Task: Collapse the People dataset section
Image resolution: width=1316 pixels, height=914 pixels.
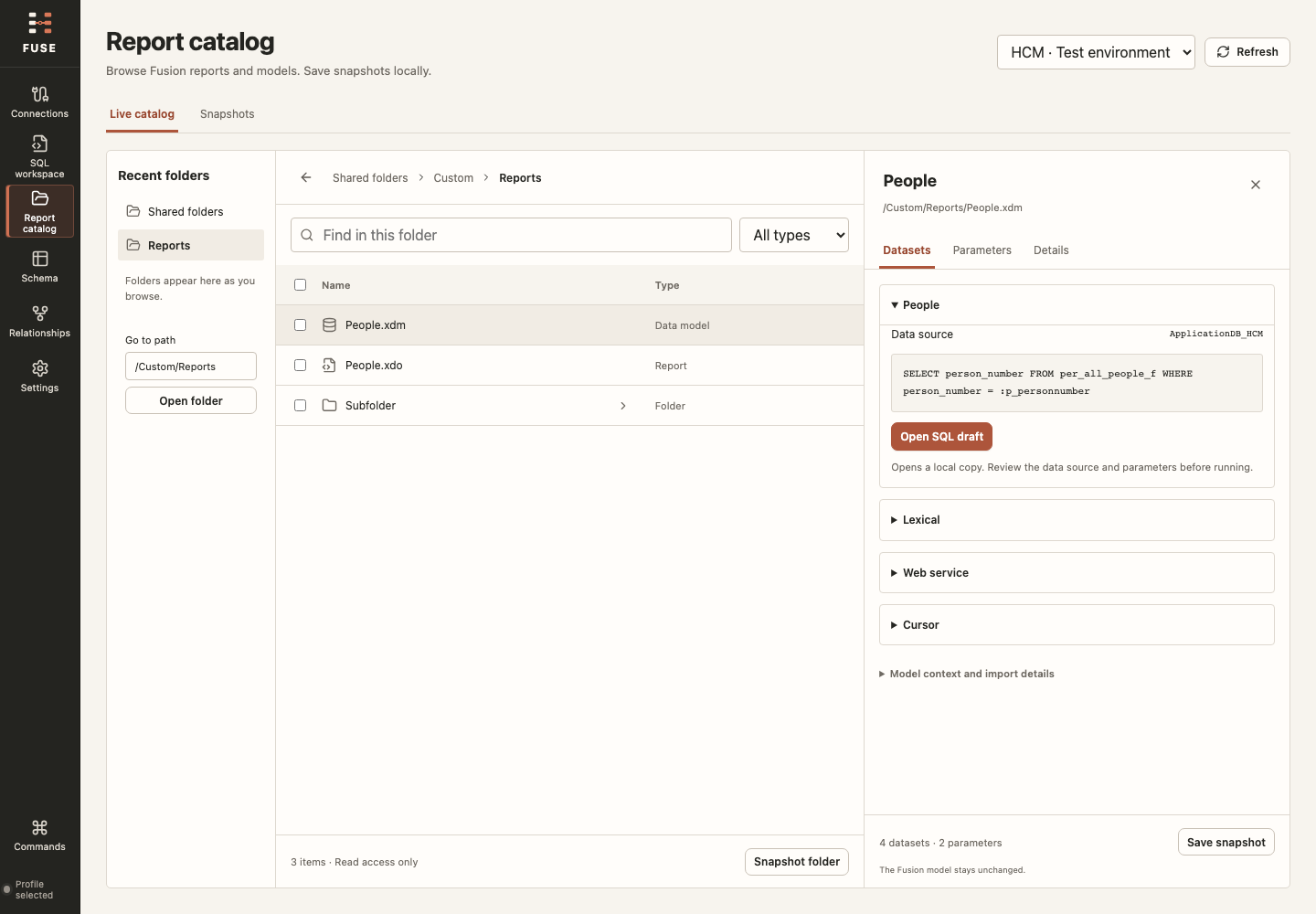Action: click(1077, 305)
